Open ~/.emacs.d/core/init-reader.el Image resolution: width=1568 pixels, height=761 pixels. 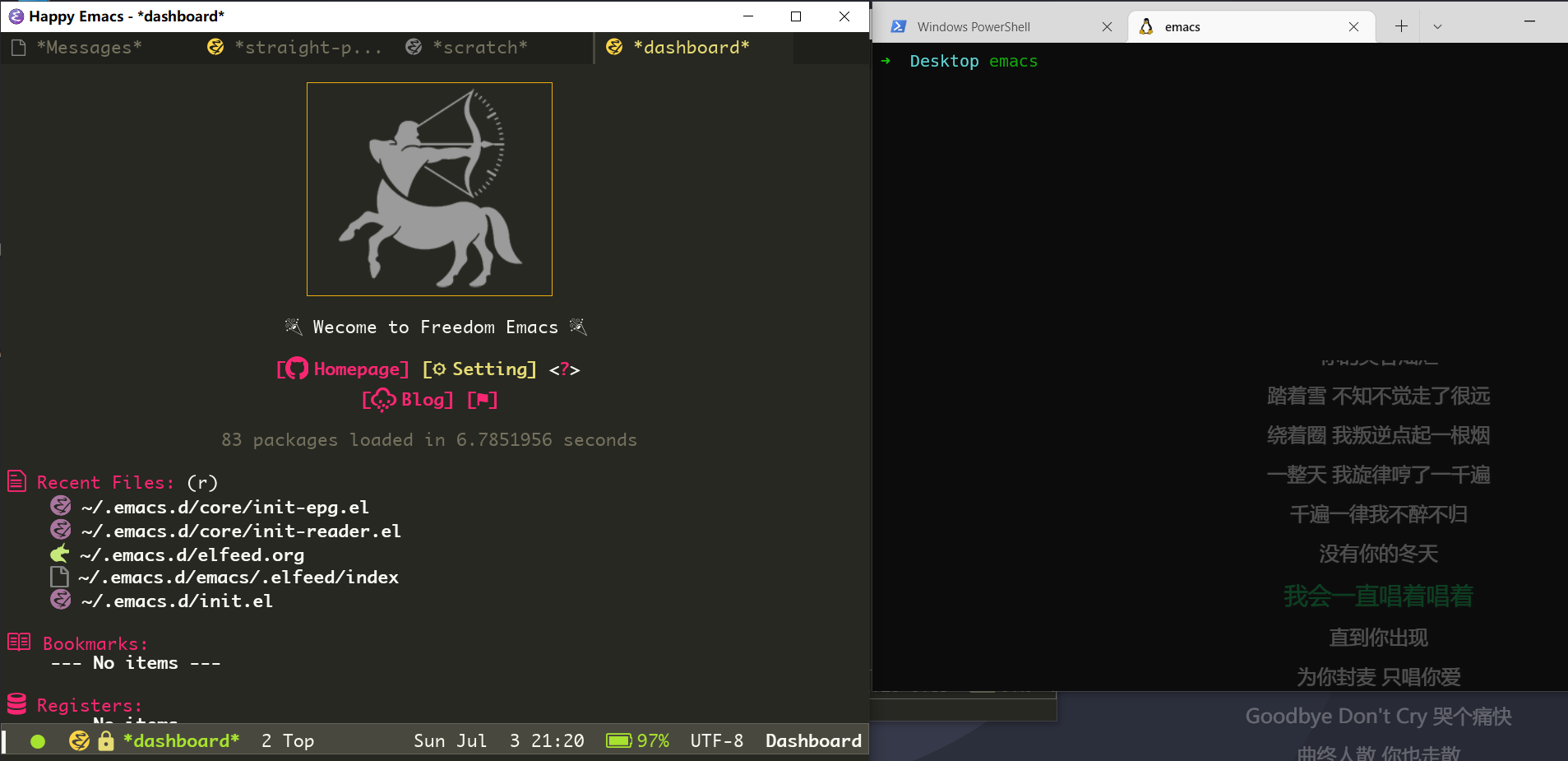click(241, 531)
